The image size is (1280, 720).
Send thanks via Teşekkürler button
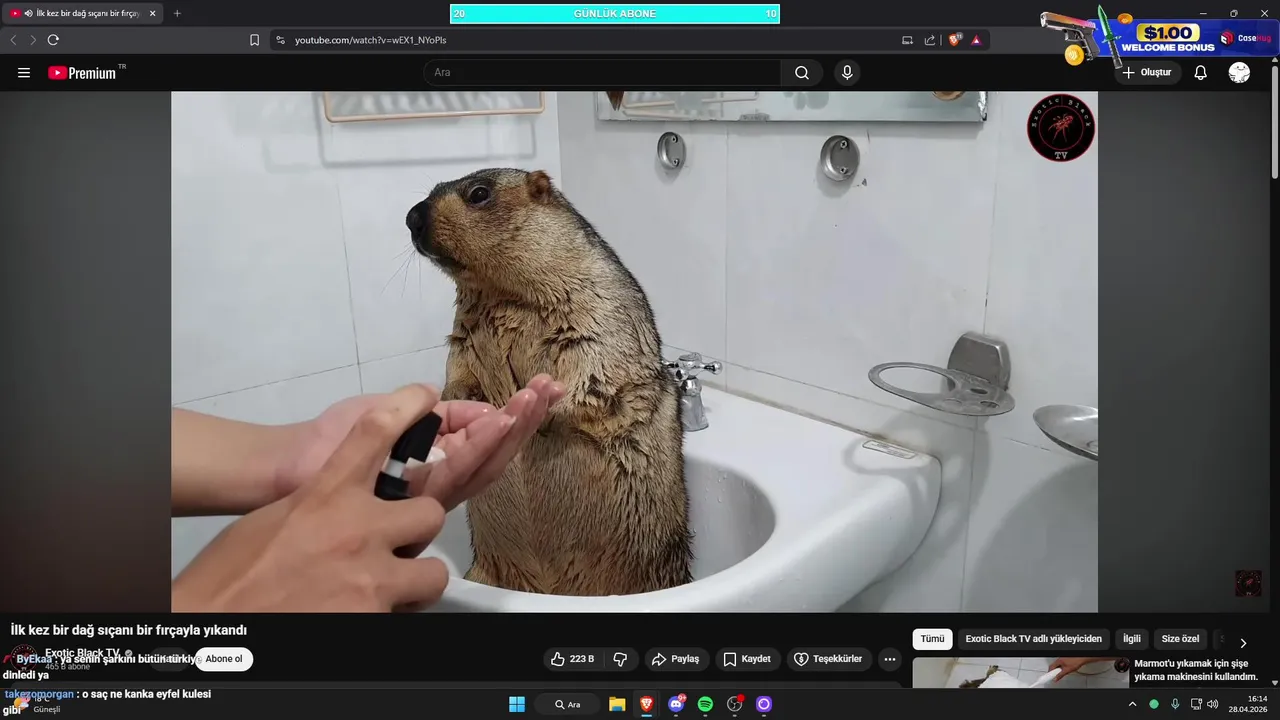(x=828, y=659)
